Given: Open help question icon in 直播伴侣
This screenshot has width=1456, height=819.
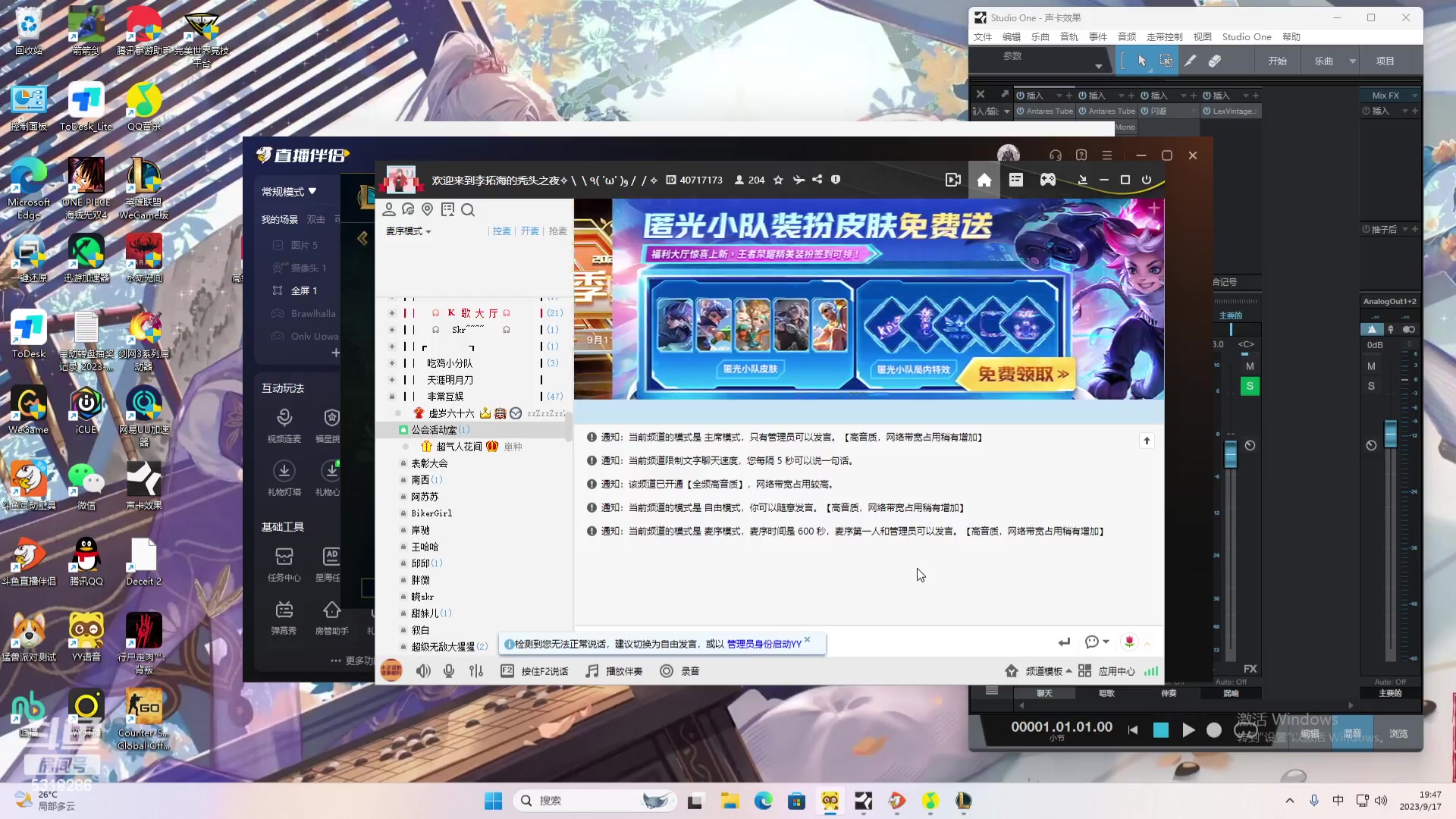Looking at the screenshot, I should tap(1081, 155).
